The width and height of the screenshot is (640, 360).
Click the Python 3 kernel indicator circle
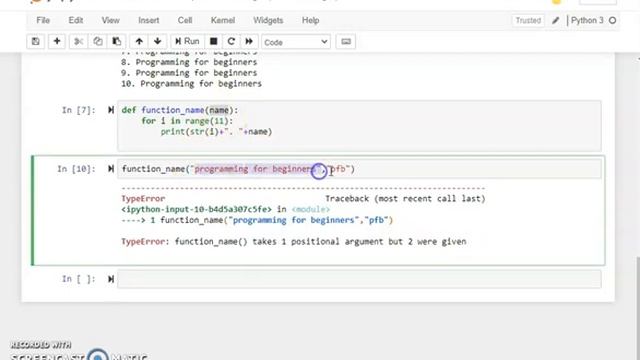(612, 20)
